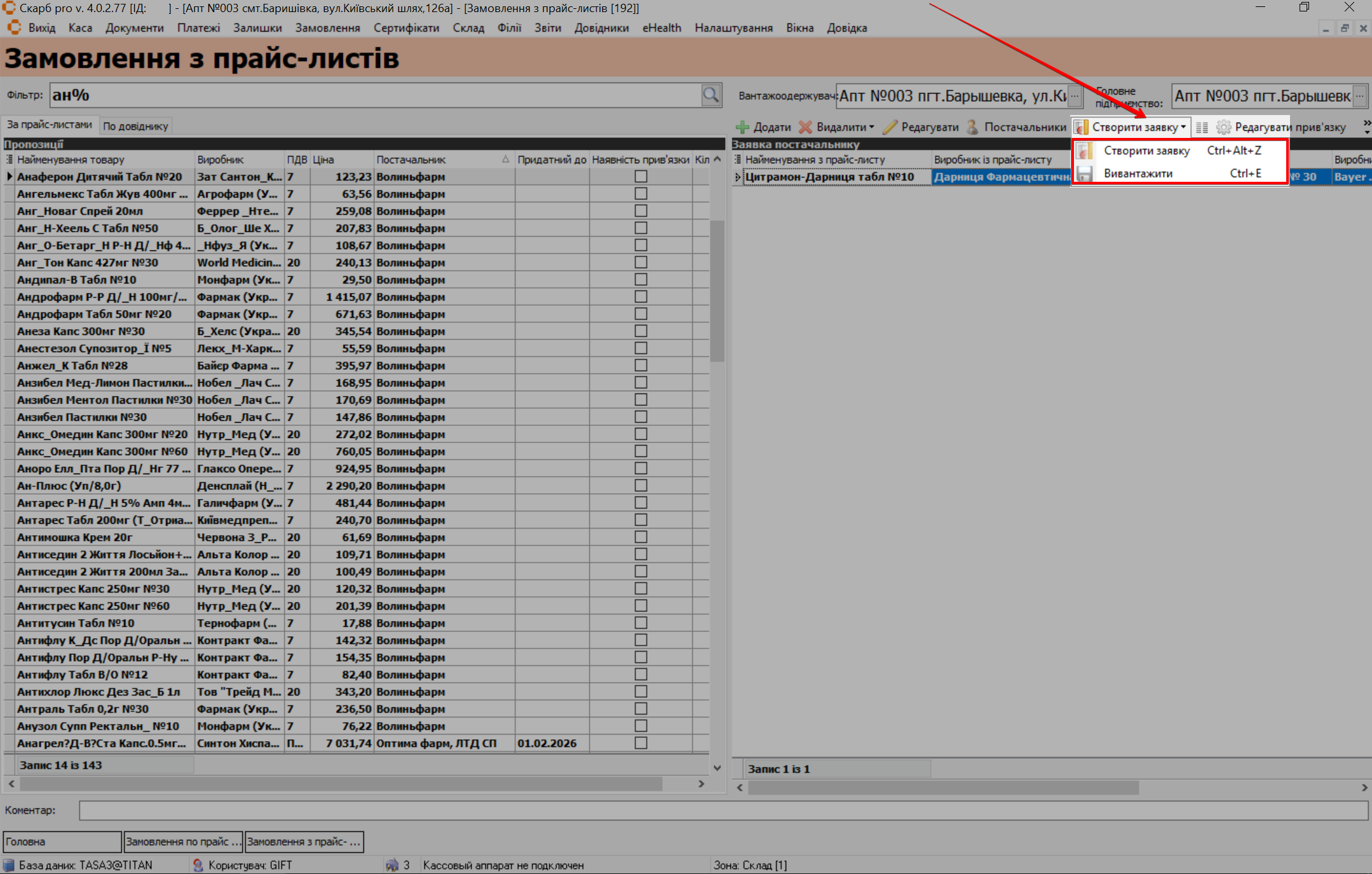Click the green plus Додати icon
The height and width of the screenshot is (874, 1372).
pos(742,127)
